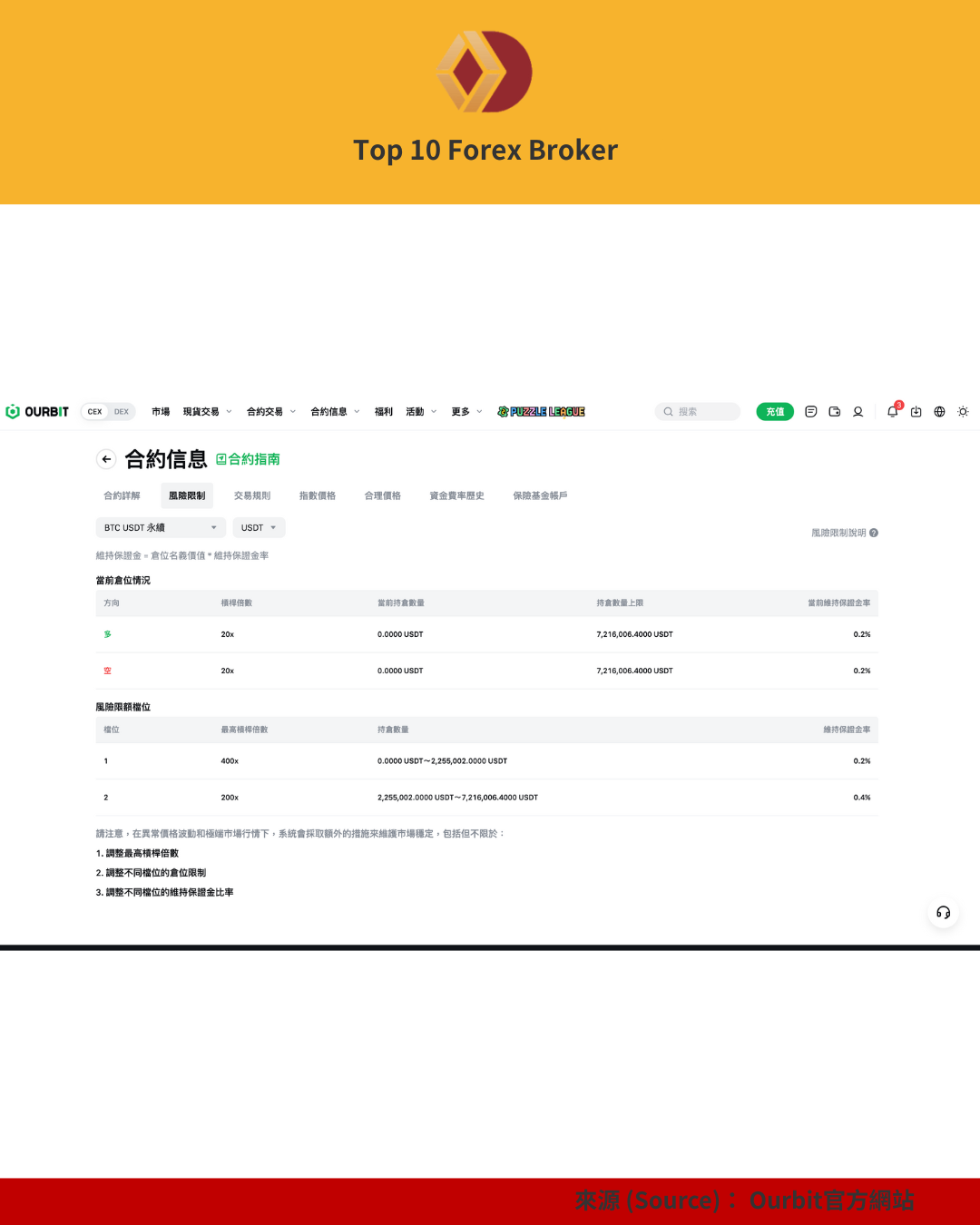
Task: Switch to CEX mode
Action: [94, 412]
